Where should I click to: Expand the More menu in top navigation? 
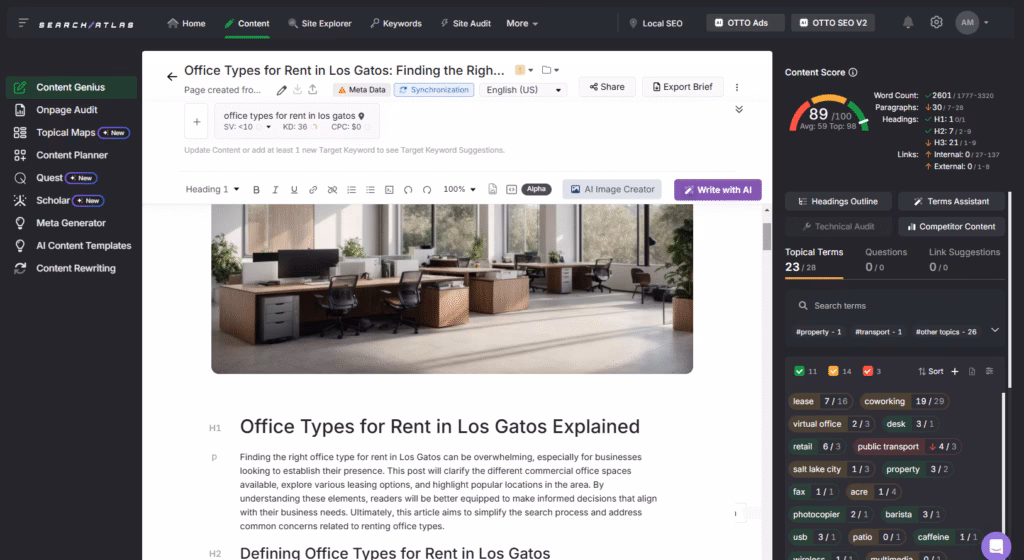pos(521,23)
